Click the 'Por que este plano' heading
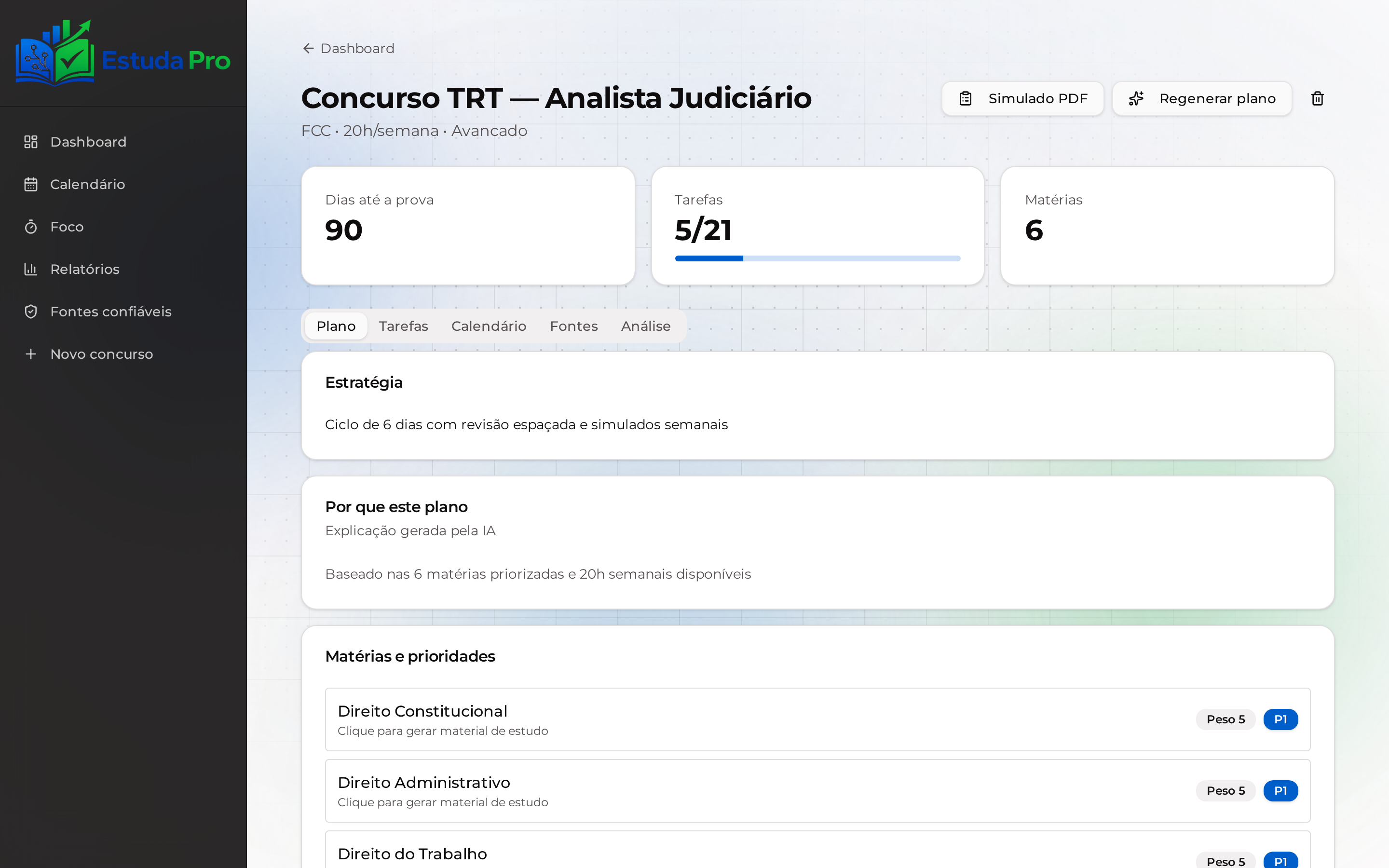The image size is (1389, 868). (396, 507)
